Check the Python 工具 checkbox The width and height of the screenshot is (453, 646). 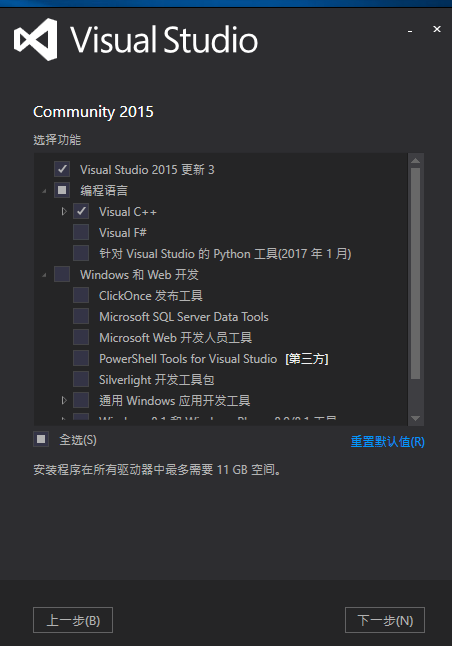[81, 253]
